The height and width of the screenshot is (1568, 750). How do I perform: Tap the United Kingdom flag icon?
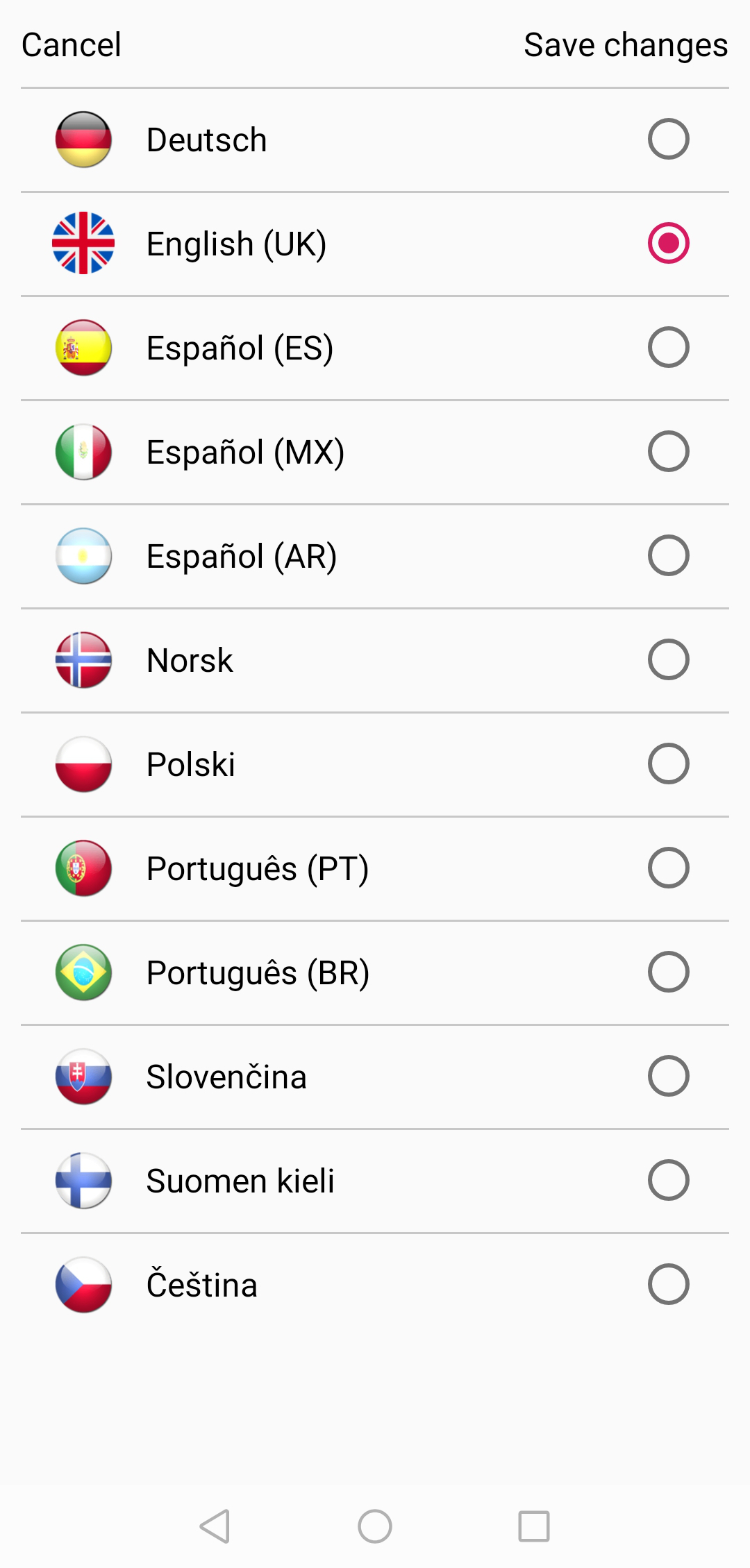click(83, 244)
